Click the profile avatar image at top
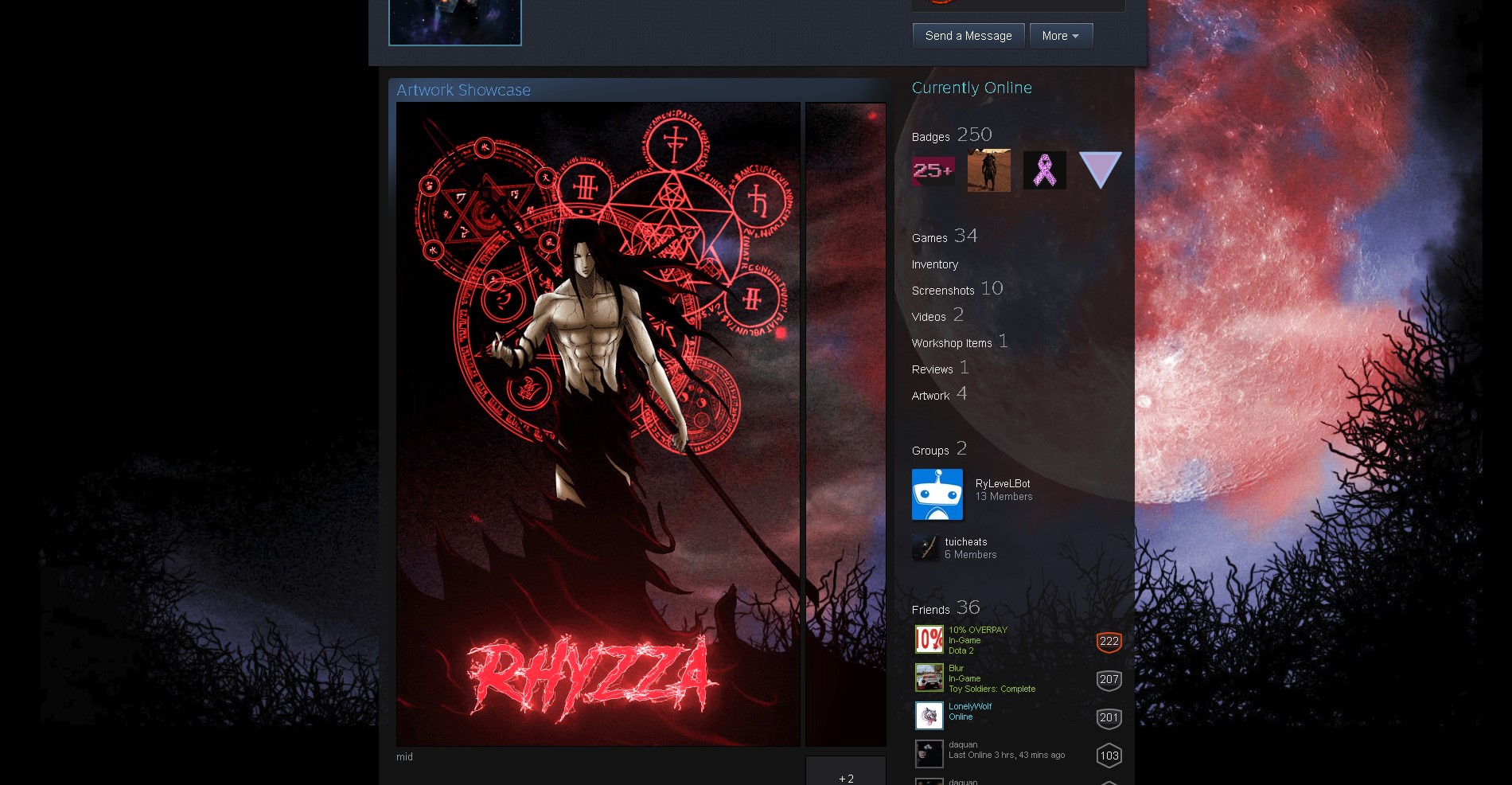Image resolution: width=1512 pixels, height=785 pixels. [455, 22]
